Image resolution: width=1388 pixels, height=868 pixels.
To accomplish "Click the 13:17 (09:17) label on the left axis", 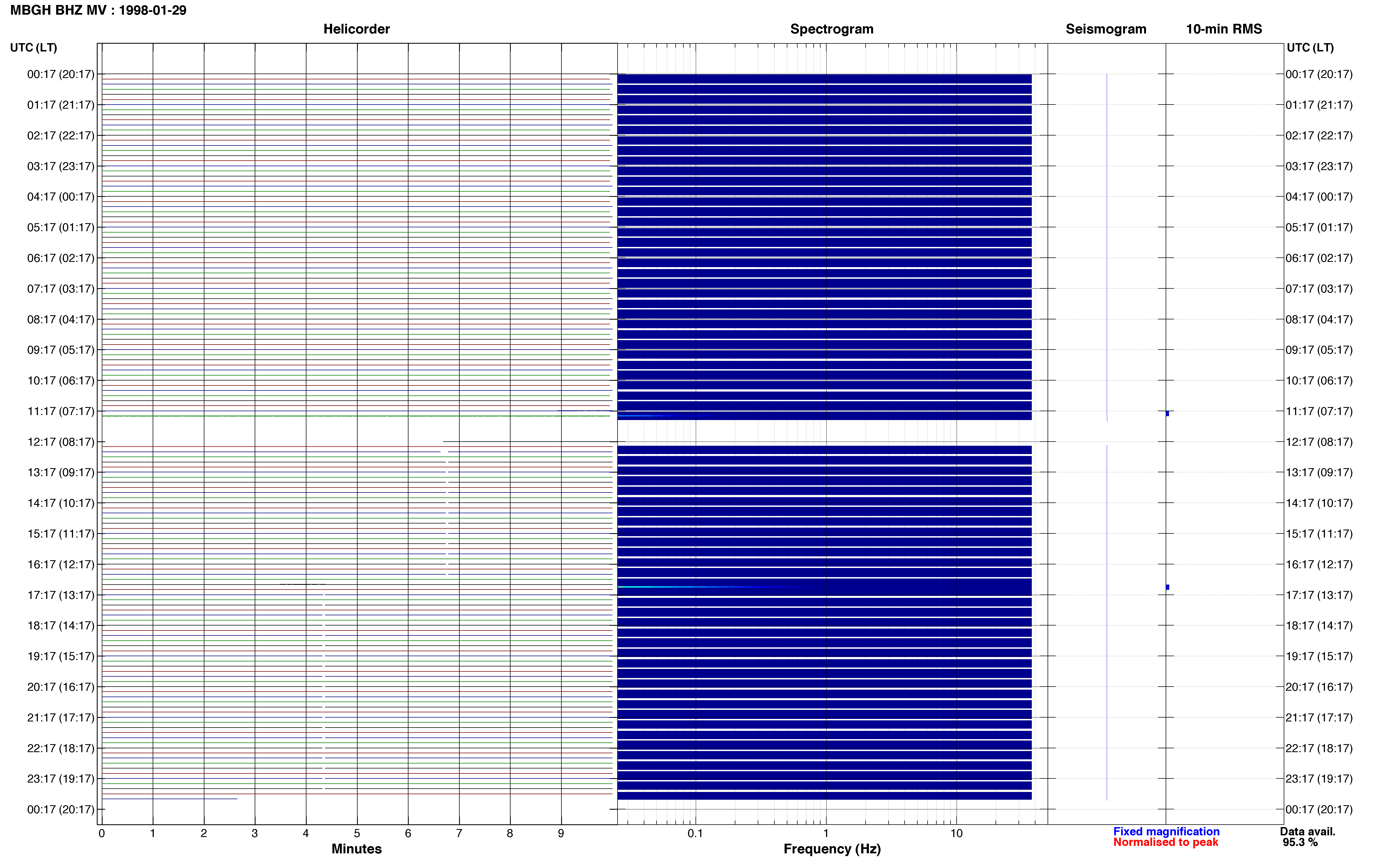I will point(61,473).
